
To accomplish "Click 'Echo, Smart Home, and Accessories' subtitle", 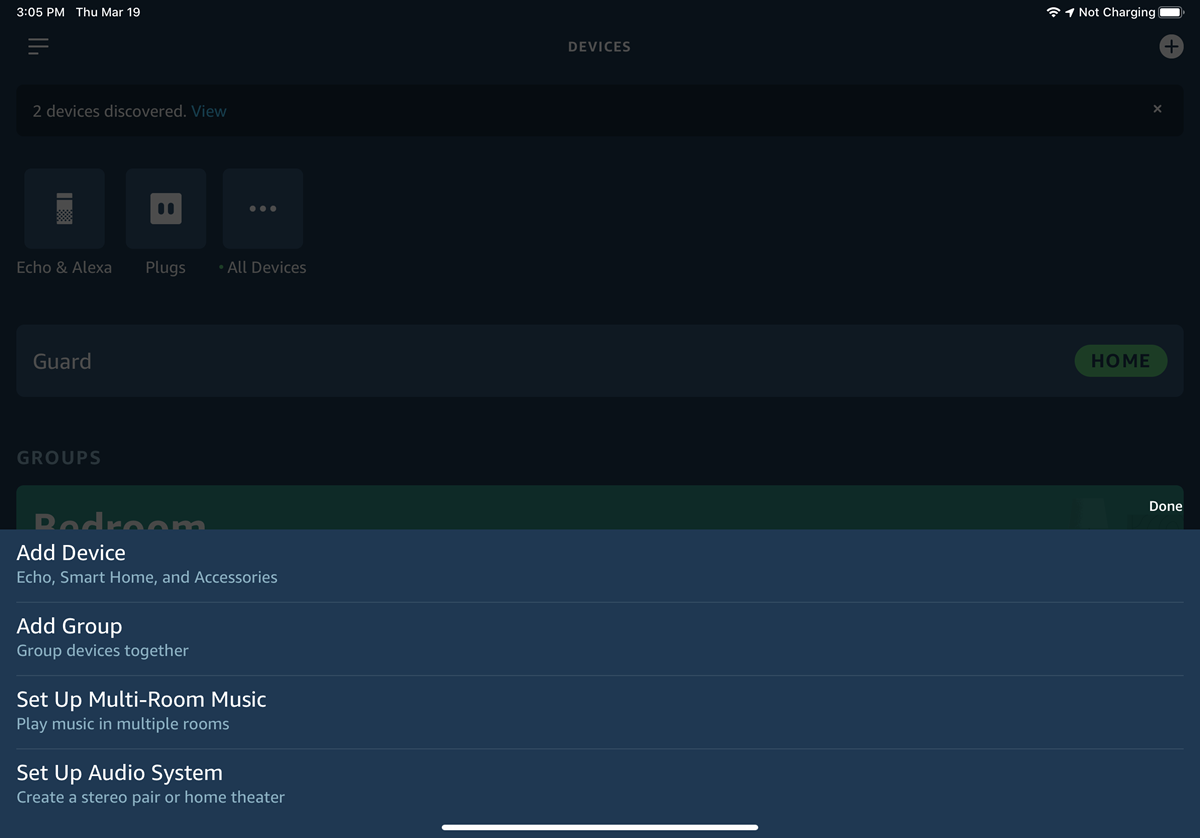I will coord(147,577).
